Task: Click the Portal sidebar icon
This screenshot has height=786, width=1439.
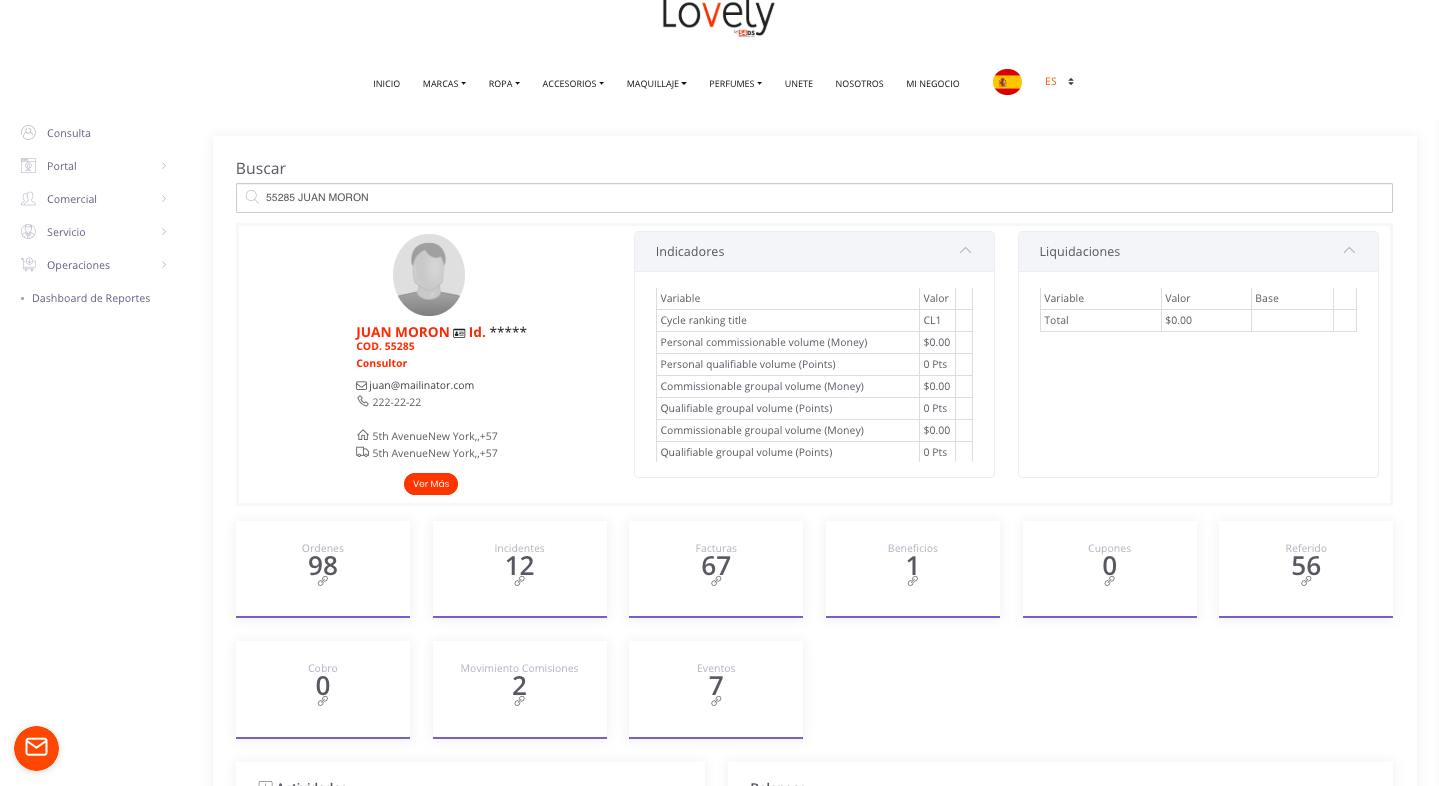Action: (28, 165)
